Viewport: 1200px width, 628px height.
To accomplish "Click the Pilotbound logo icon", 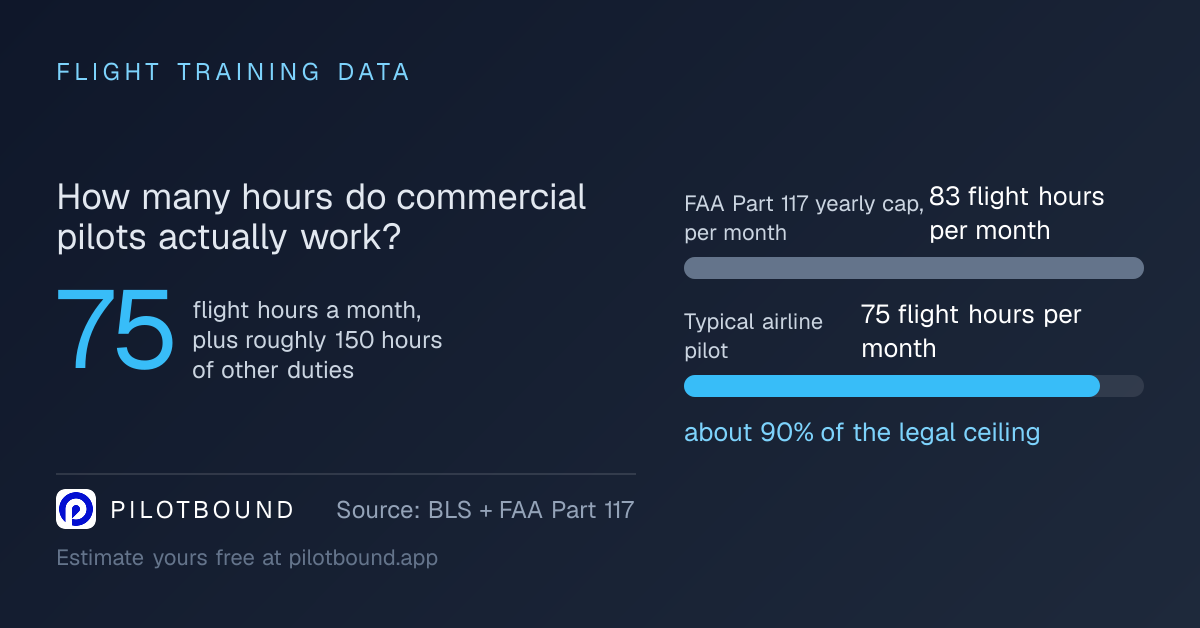I will click(x=76, y=509).
